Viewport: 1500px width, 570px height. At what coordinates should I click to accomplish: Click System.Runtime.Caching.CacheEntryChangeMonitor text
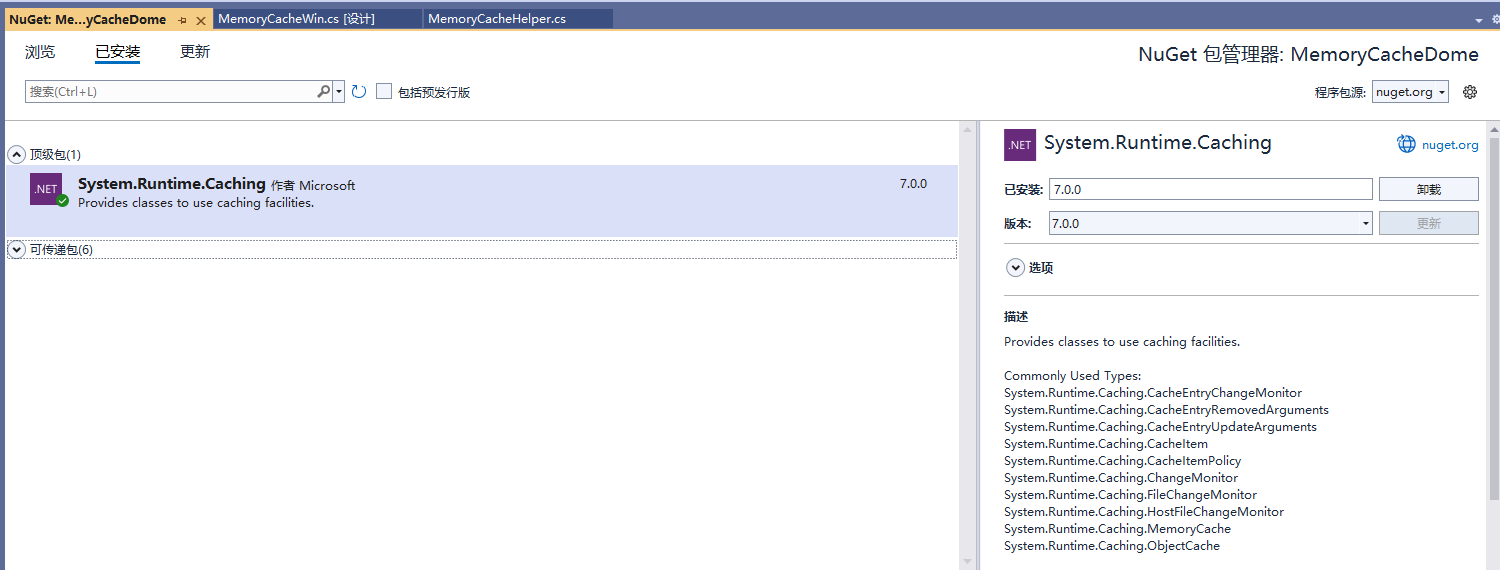tap(1153, 393)
